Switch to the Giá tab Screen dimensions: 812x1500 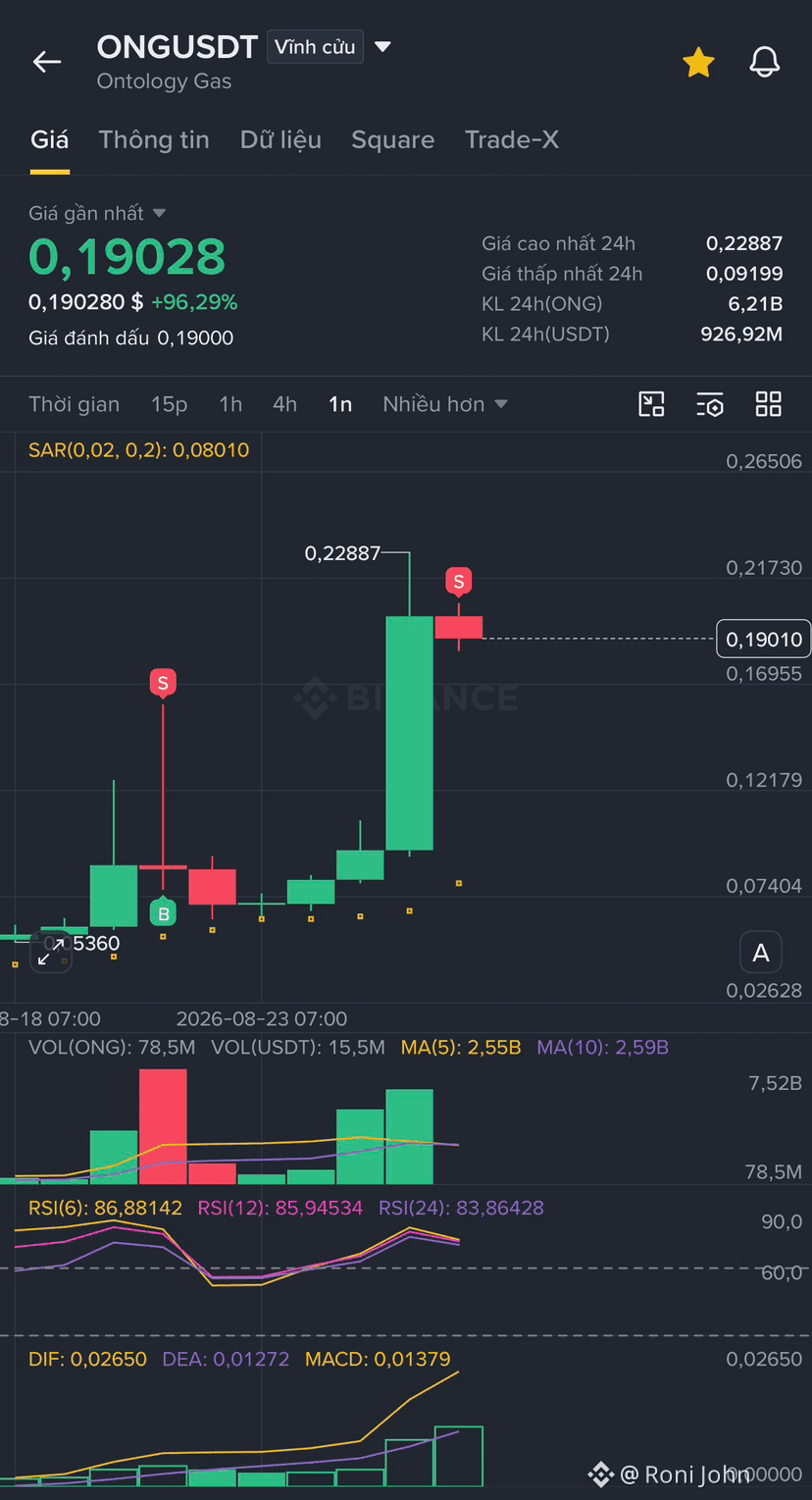click(50, 140)
